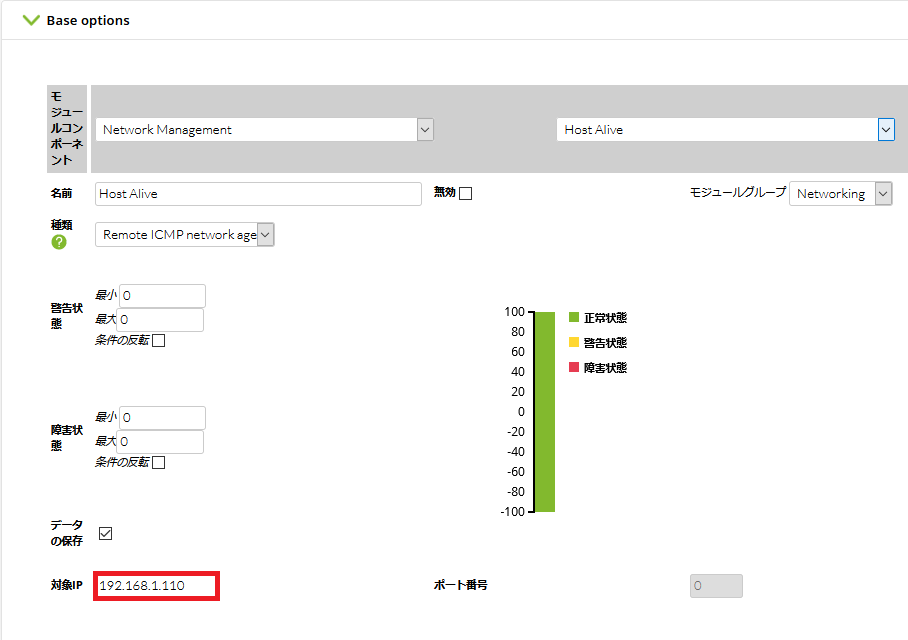
Task: Uncheck the データの保存 checkbox
Action: point(105,533)
